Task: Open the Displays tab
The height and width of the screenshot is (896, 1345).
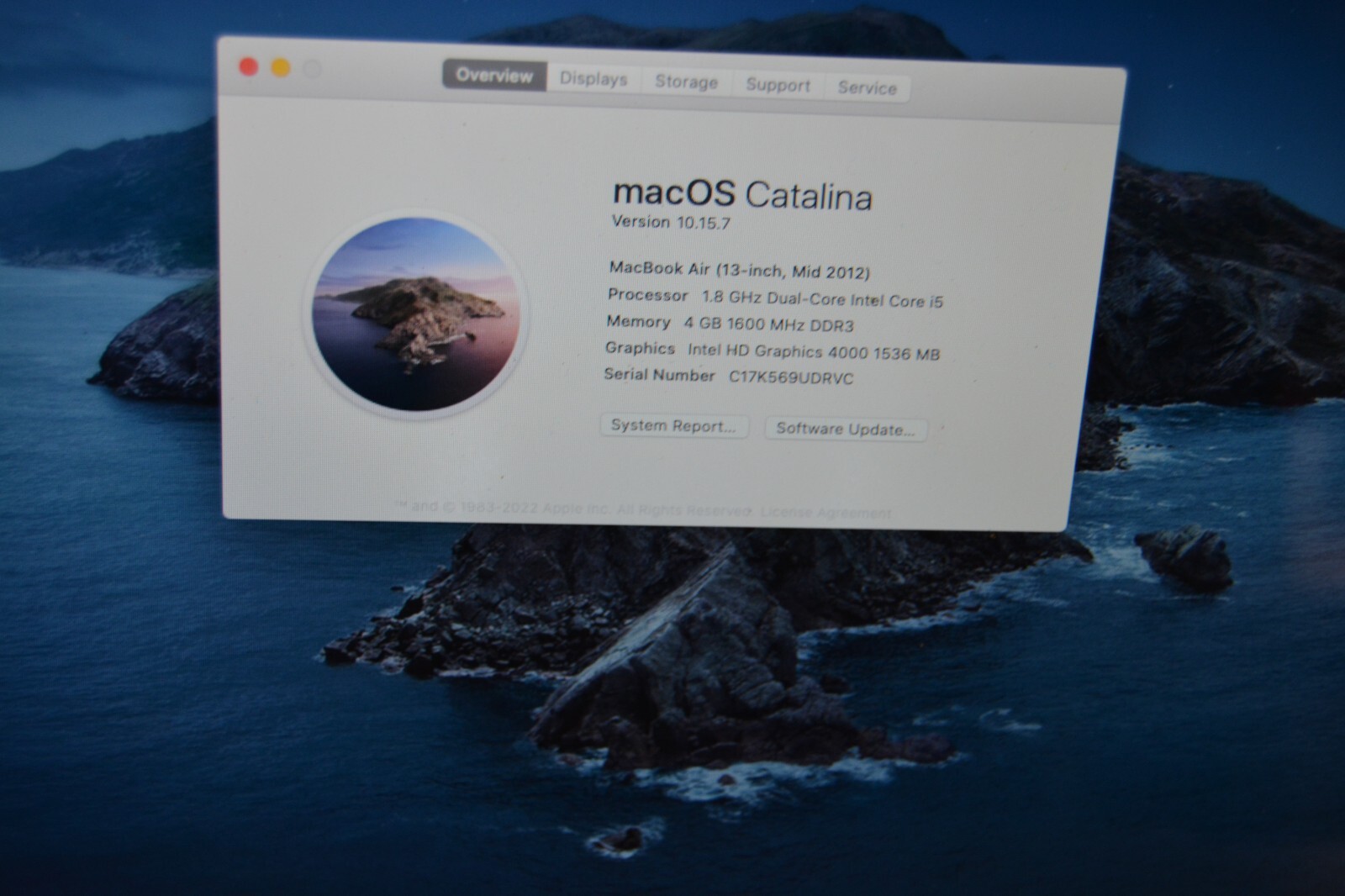Action: (x=593, y=79)
